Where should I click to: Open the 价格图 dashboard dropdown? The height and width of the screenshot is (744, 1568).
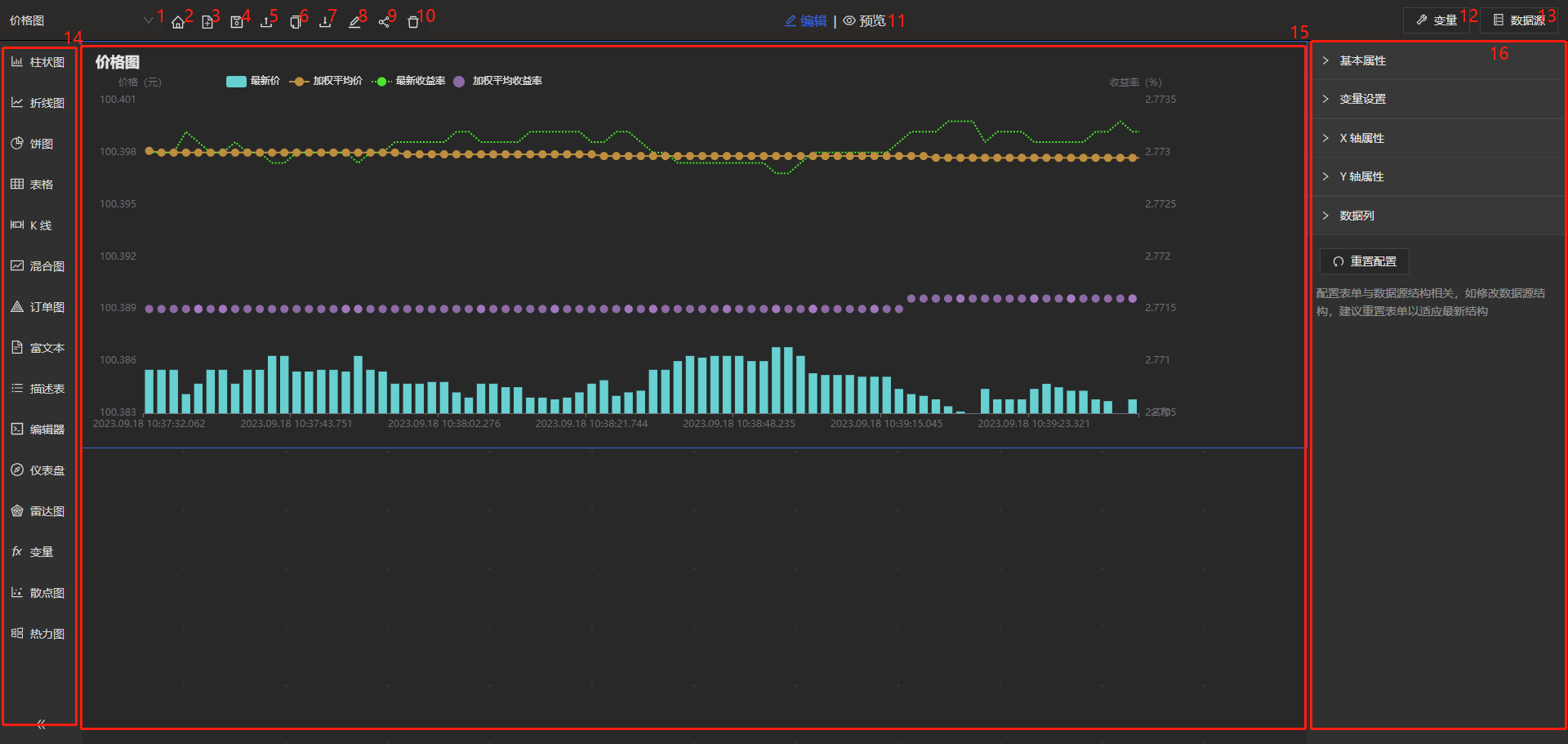tap(148, 20)
